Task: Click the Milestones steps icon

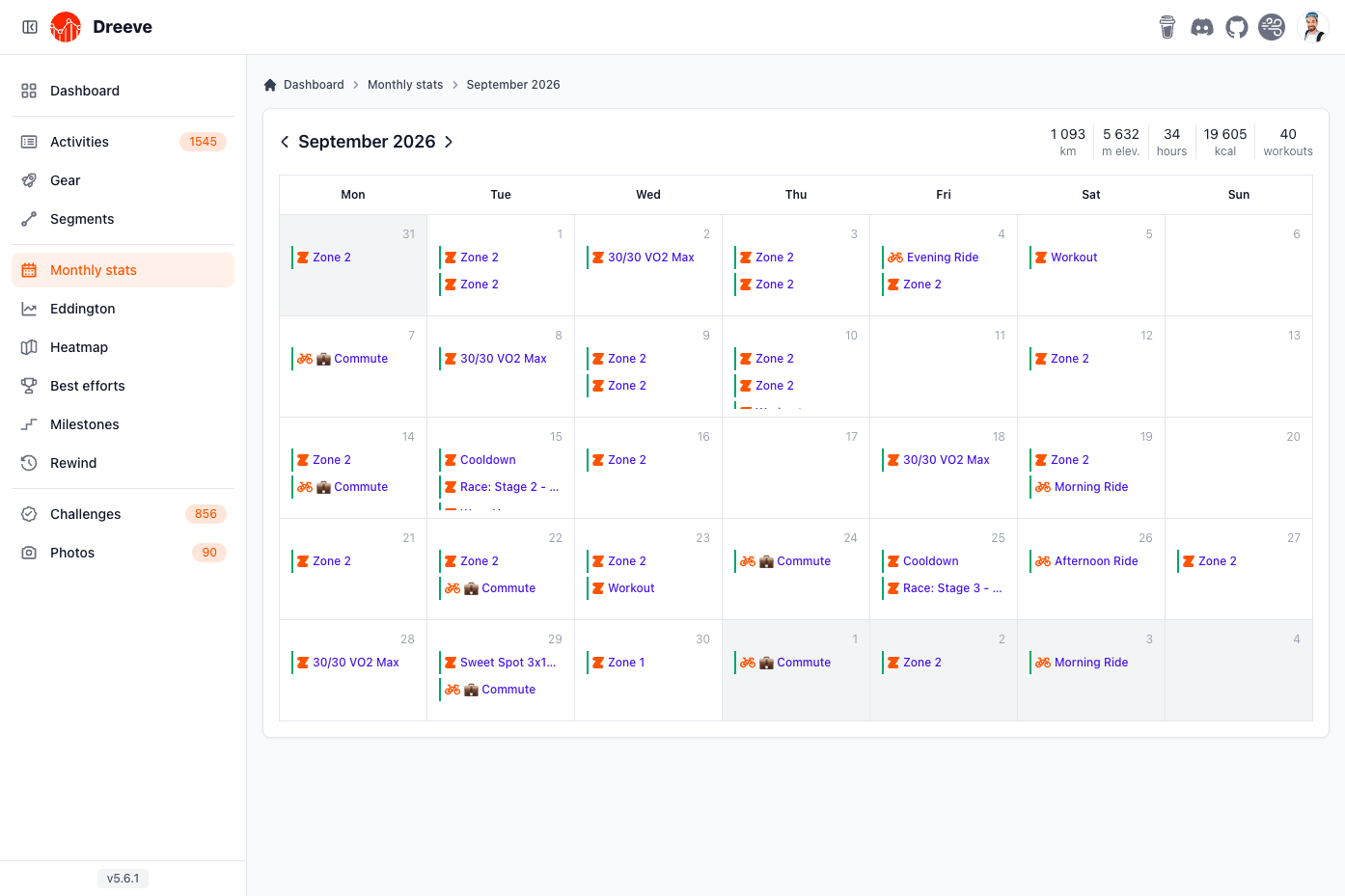Action: click(29, 424)
